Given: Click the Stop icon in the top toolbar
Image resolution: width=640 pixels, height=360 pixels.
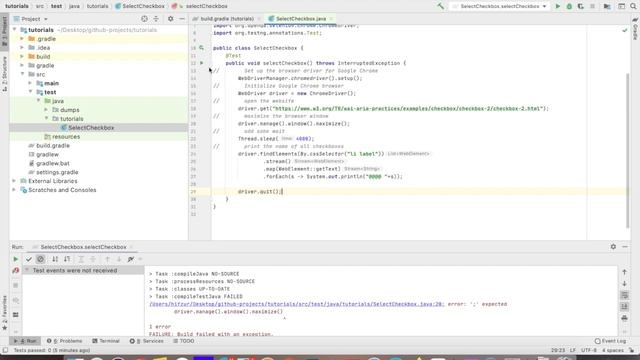Looking at the screenshot, I should (x=592, y=6).
